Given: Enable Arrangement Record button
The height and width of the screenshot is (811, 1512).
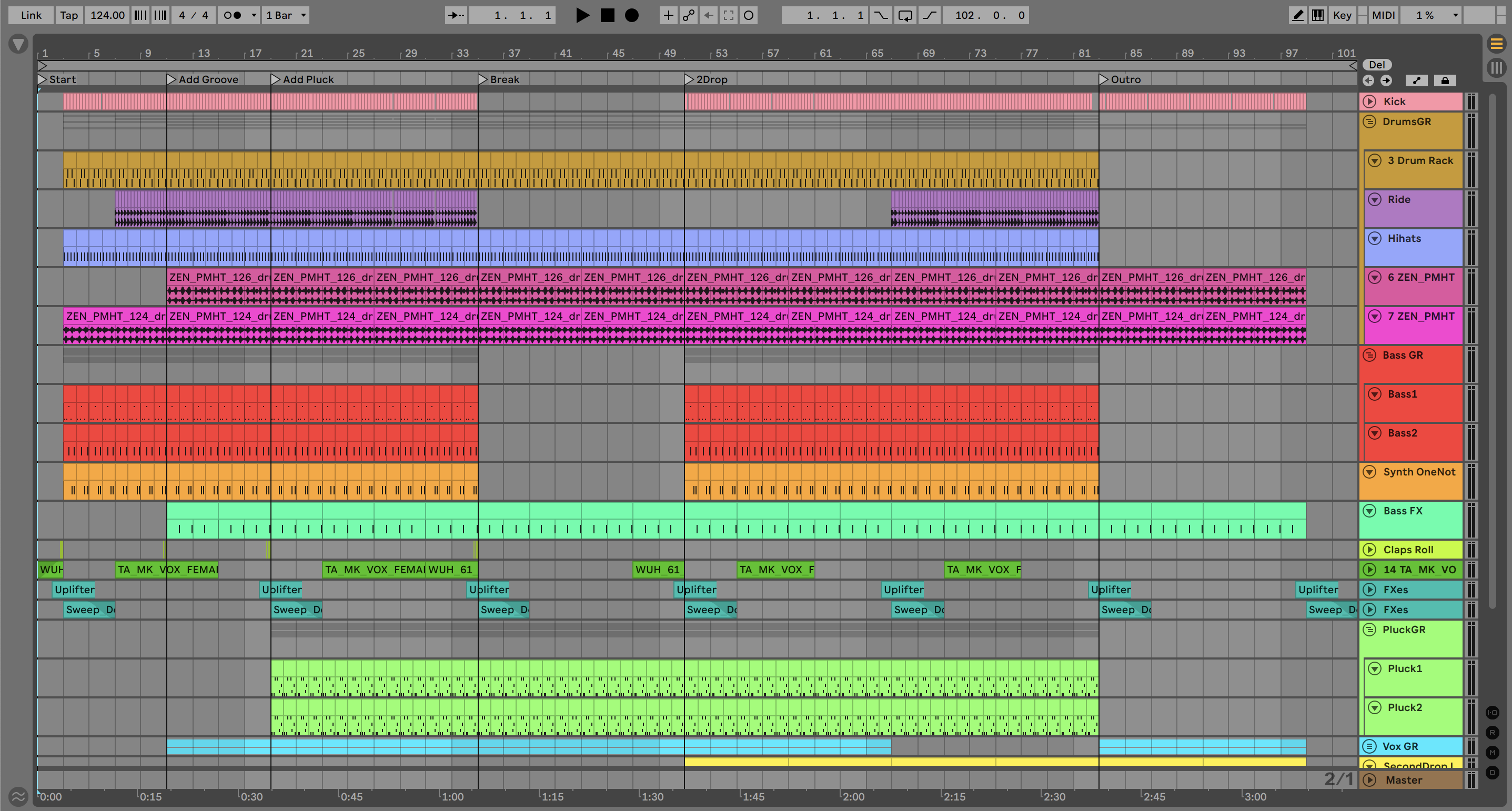Looking at the screenshot, I should point(631,15).
